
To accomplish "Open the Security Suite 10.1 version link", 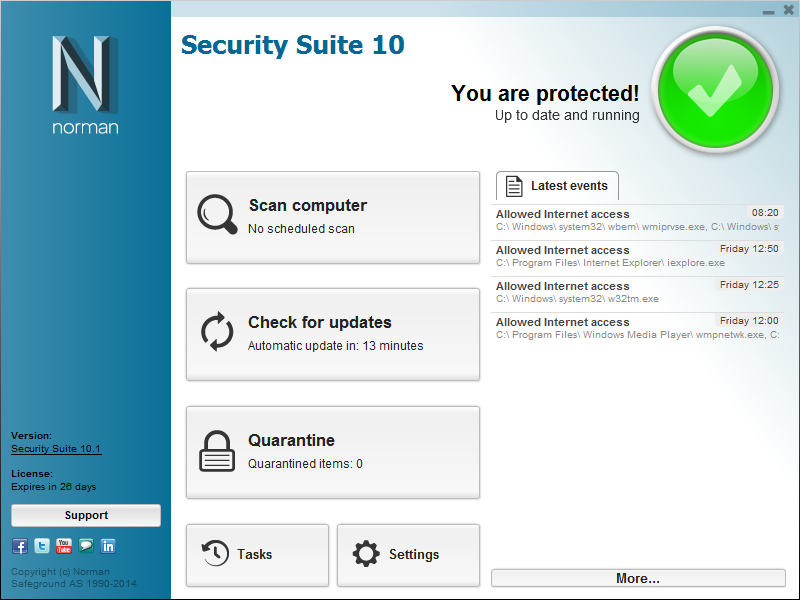I will [56, 449].
